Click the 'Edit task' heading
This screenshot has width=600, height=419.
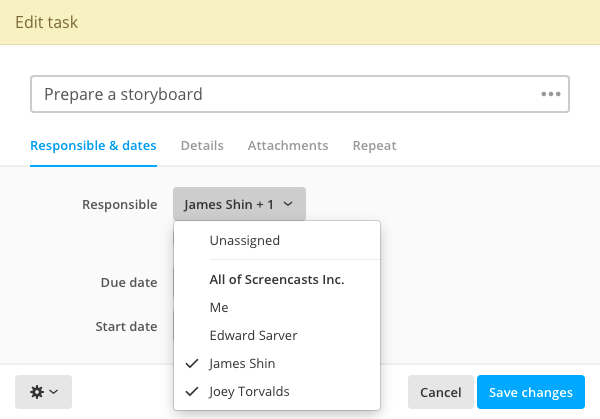pos(47,22)
